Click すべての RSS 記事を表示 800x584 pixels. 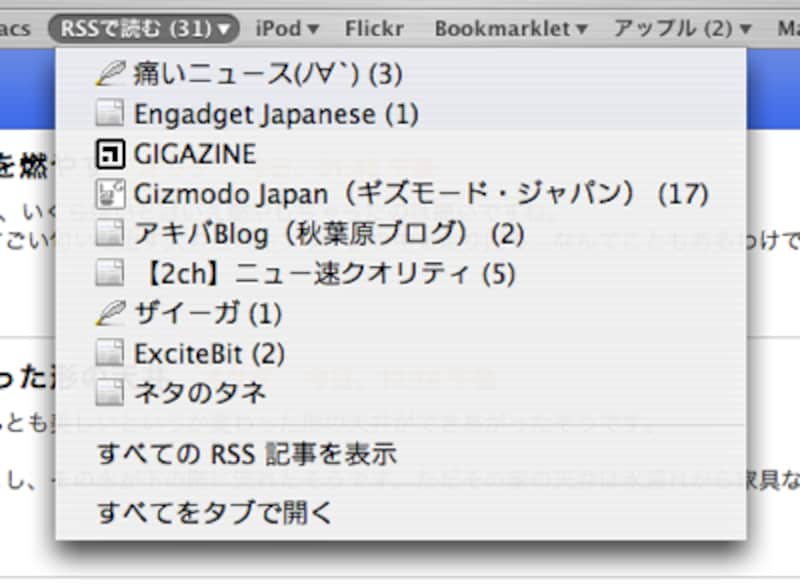pos(248,453)
